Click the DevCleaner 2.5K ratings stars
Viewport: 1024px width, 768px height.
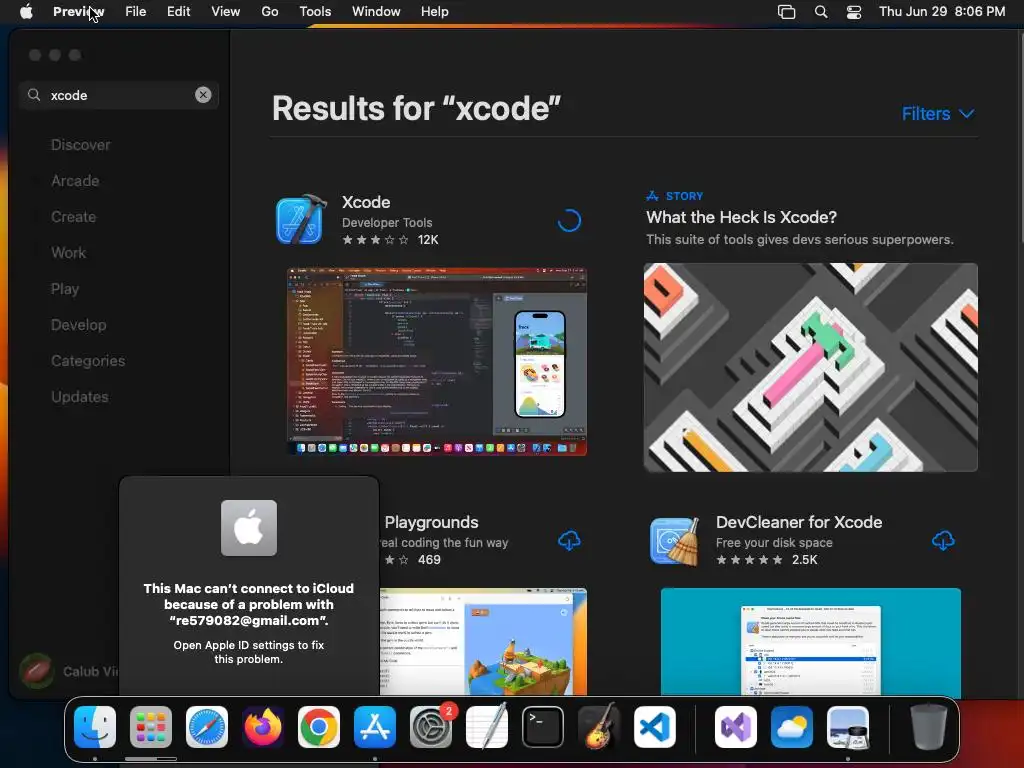[749, 560]
